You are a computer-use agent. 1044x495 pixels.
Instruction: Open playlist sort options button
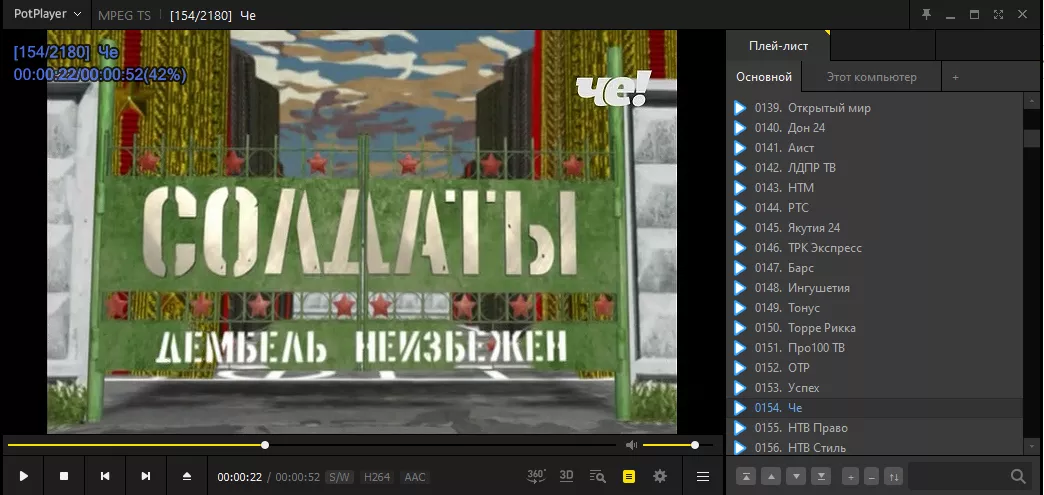point(894,476)
